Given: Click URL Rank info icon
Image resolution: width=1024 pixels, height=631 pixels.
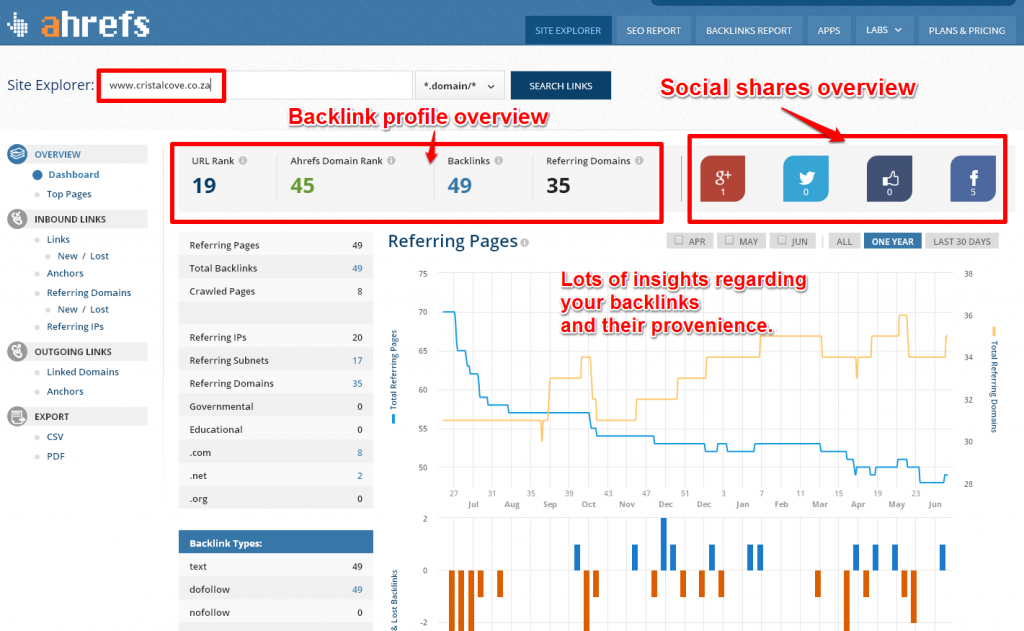Looking at the screenshot, I should [x=243, y=161].
